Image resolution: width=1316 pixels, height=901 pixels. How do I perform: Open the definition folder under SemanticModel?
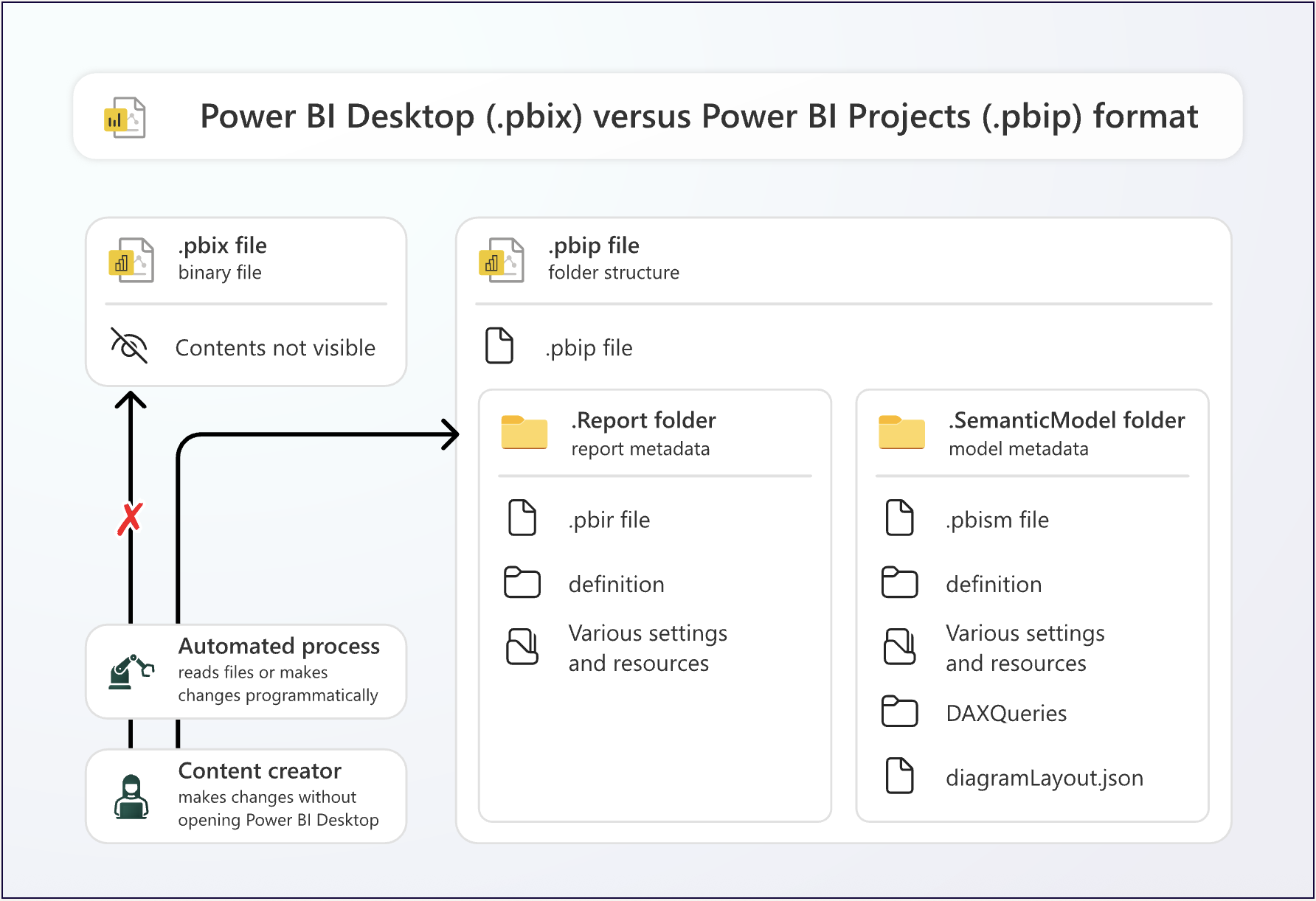point(900,582)
